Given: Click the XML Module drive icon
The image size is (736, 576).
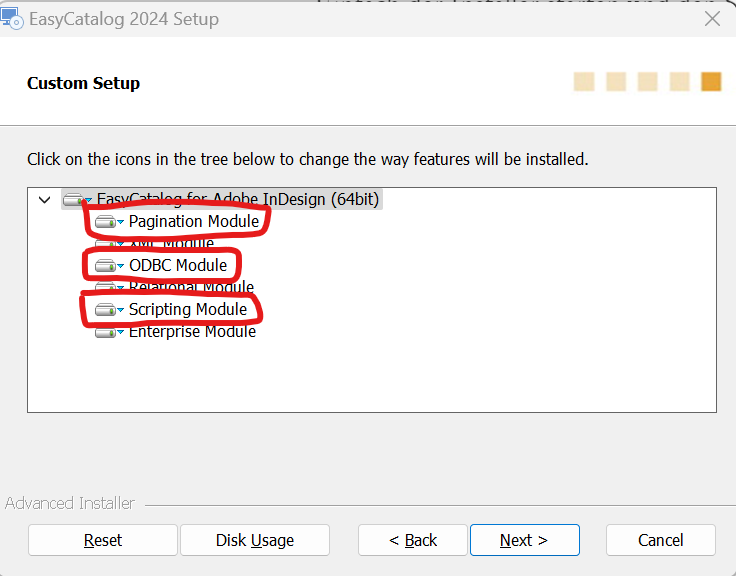Looking at the screenshot, I should coord(106,244).
